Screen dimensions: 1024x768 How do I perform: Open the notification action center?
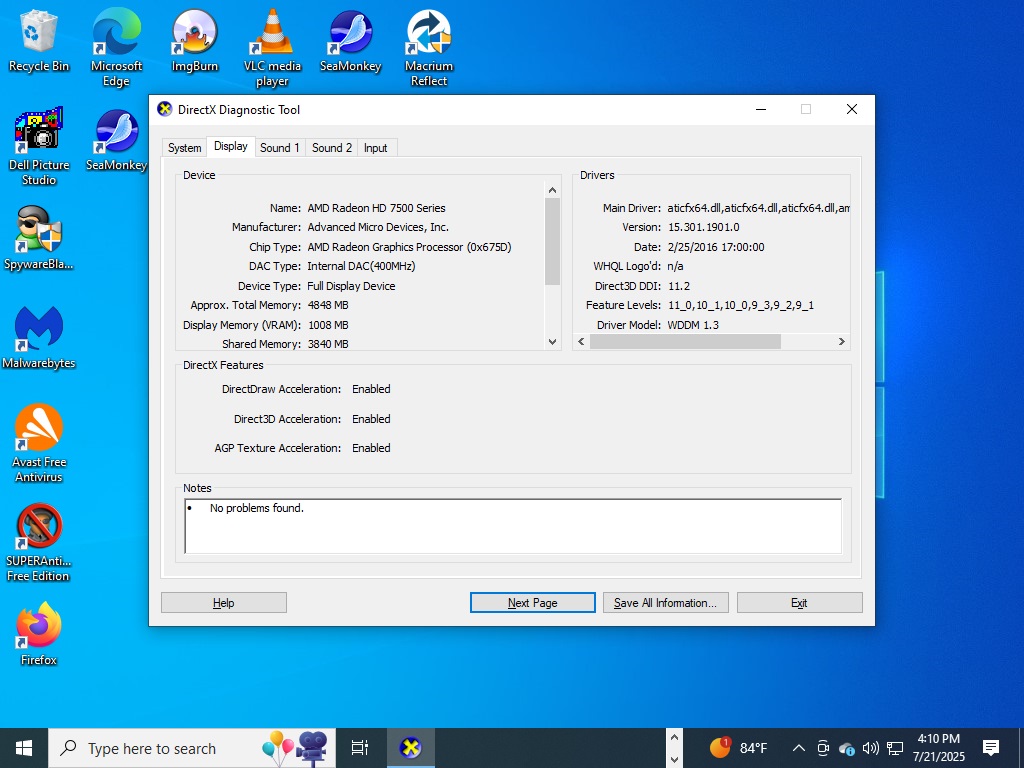click(x=991, y=748)
